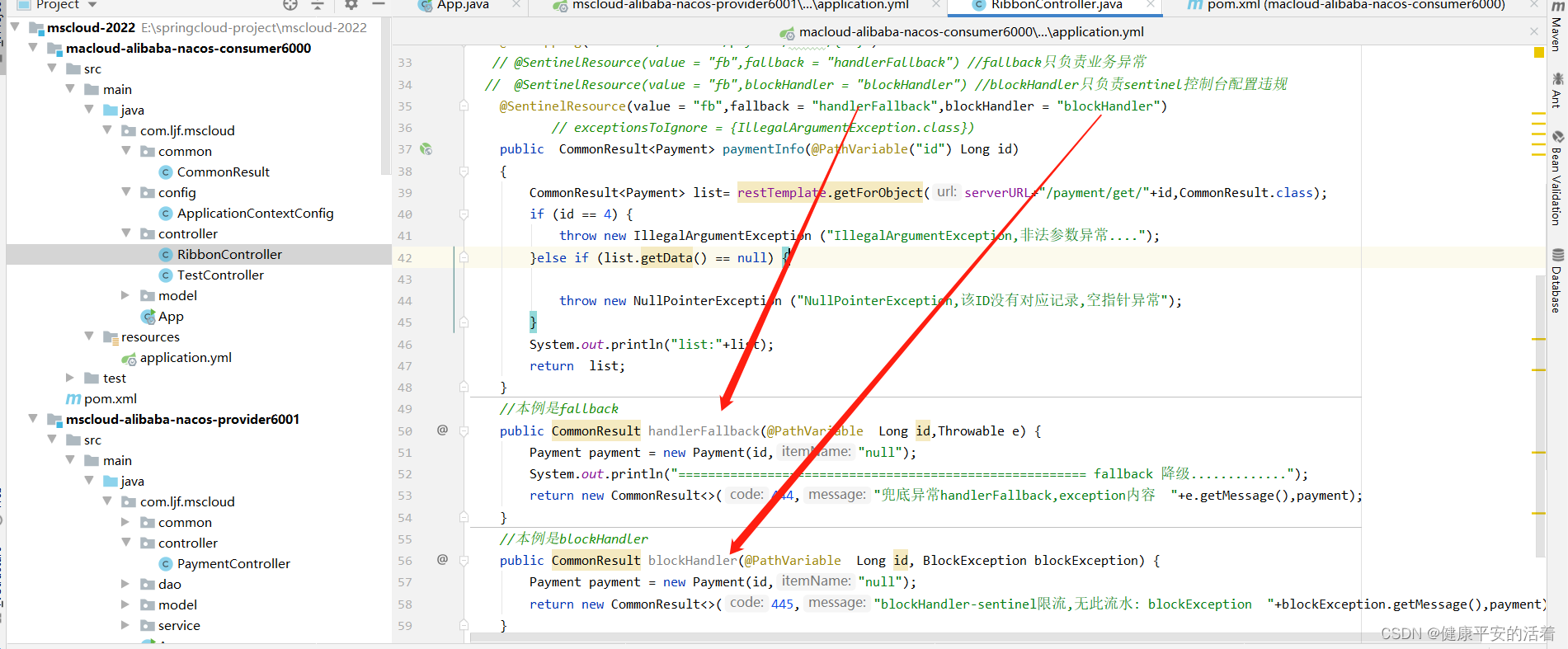Open the Ant tool window
The image size is (1568, 649).
(x=1556, y=91)
